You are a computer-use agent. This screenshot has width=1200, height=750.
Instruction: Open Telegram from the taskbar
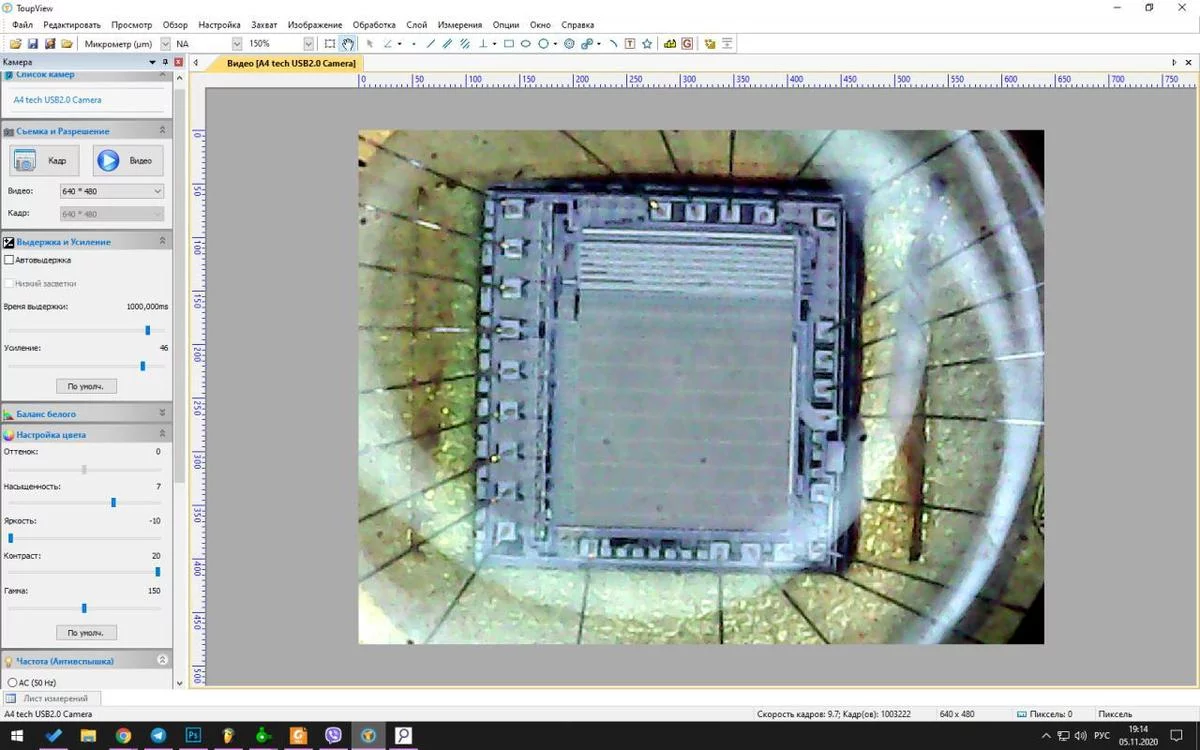(158, 736)
